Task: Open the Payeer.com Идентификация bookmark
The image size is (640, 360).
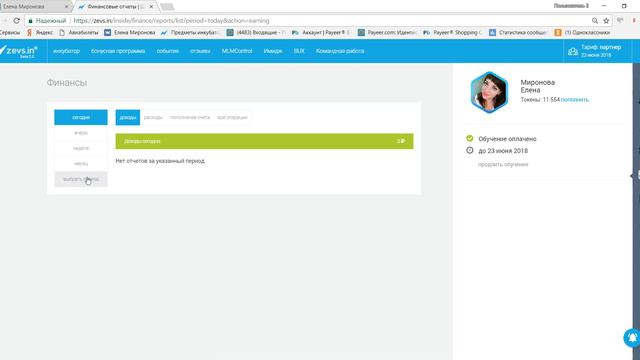Action: [x=387, y=32]
